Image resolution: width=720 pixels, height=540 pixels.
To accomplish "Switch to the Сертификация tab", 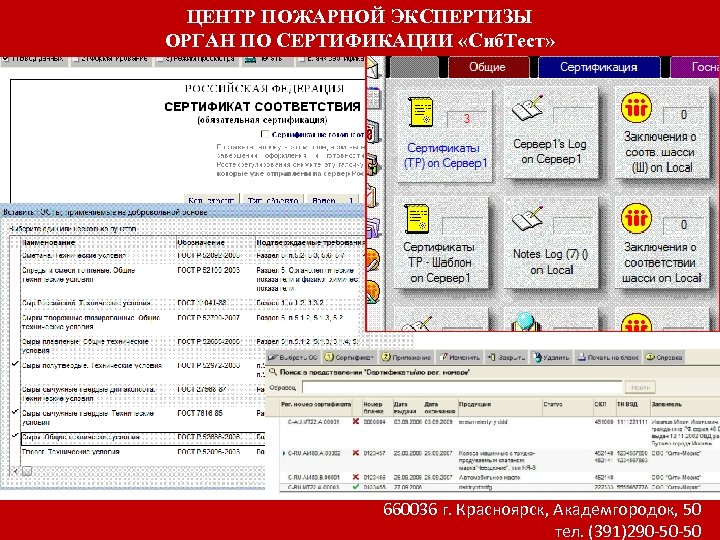I will [598, 67].
